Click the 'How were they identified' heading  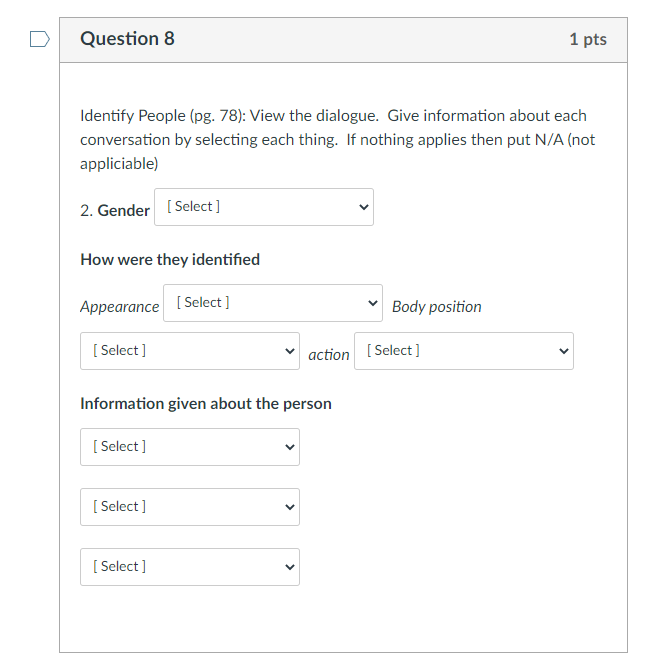pyautogui.click(x=170, y=260)
